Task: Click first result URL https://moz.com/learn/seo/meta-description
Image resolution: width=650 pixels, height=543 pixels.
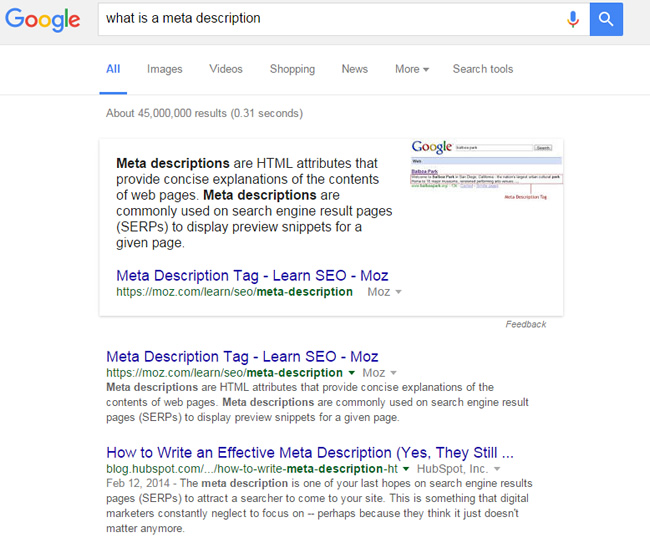Action: pyautogui.click(x=224, y=373)
